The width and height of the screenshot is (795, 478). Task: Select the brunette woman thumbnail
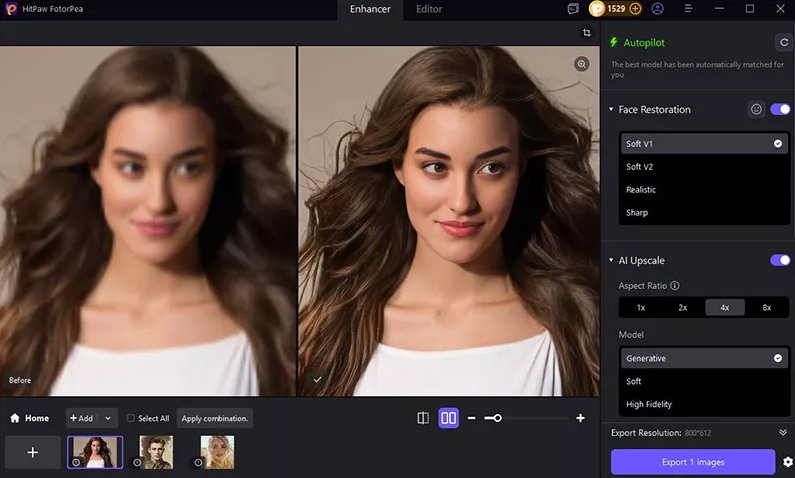click(x=95, y=452)
